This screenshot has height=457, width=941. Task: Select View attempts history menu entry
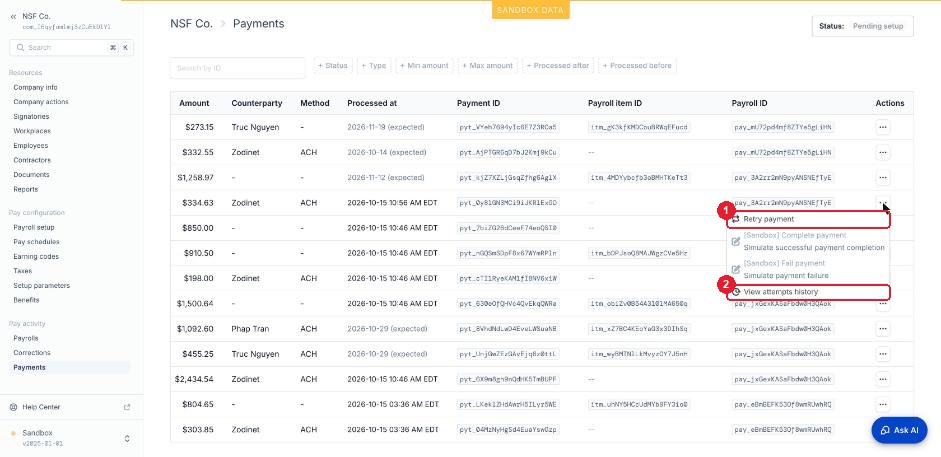coord(808,292)
